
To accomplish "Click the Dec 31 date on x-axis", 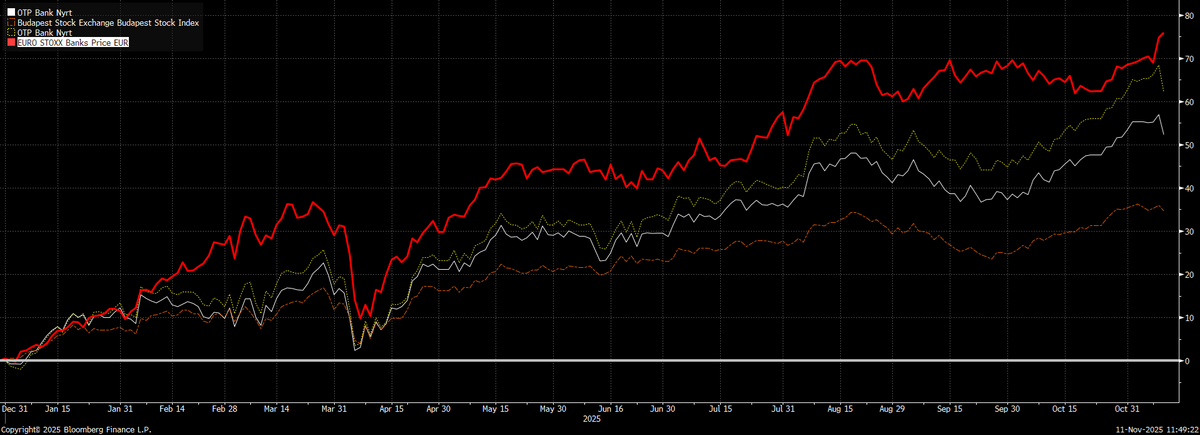I will coord(16,408).
